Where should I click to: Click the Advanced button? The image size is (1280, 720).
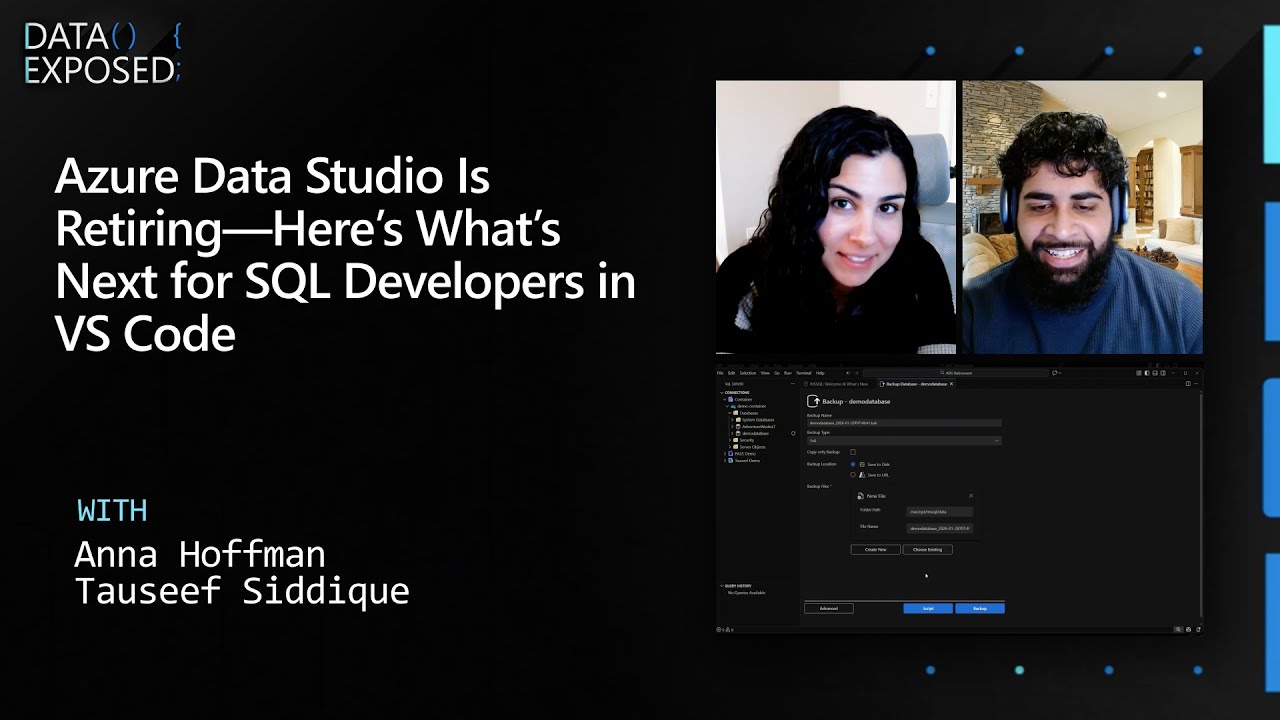(829, 608)
